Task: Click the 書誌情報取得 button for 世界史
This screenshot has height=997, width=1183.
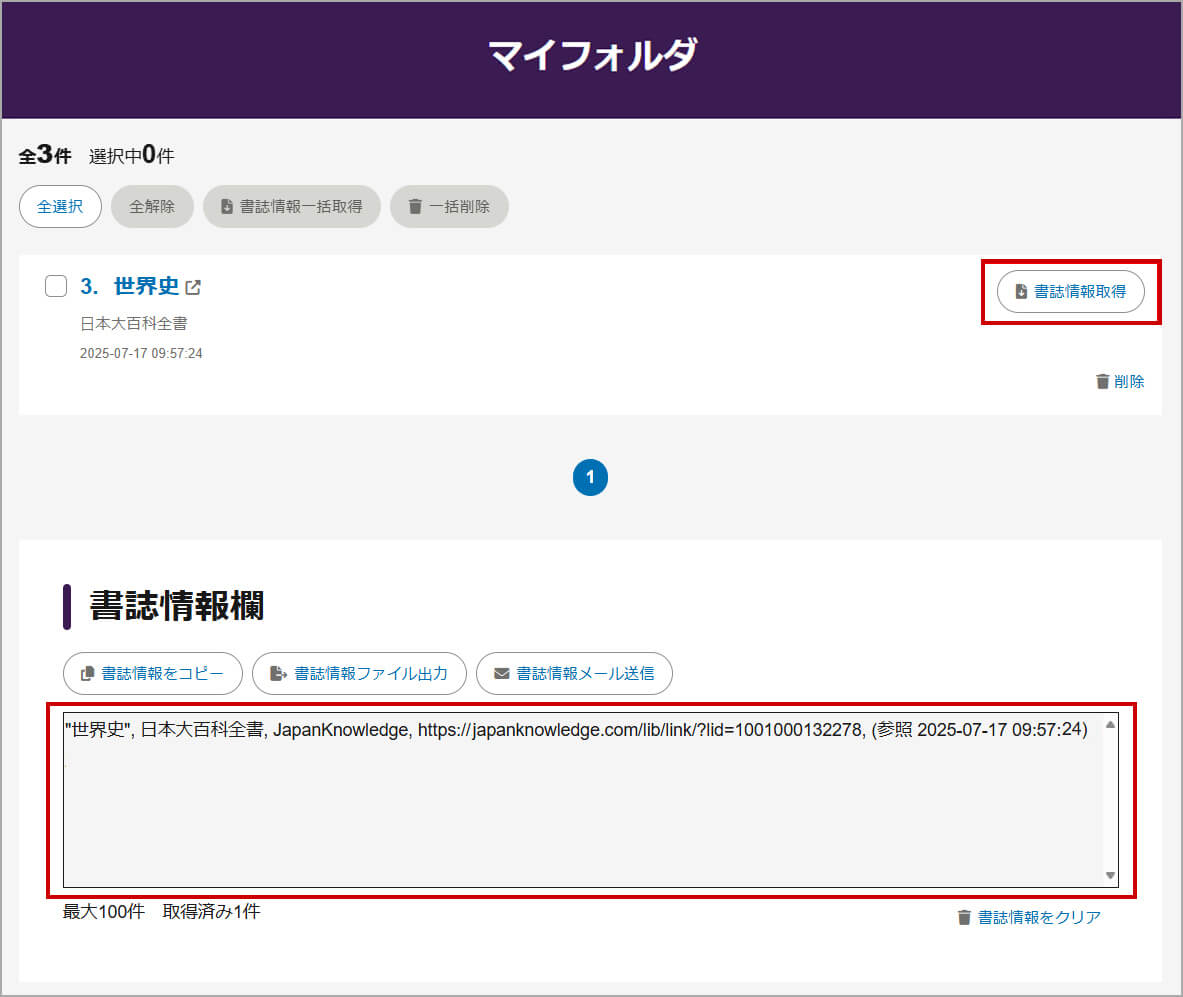Action: pos(1071,291)
